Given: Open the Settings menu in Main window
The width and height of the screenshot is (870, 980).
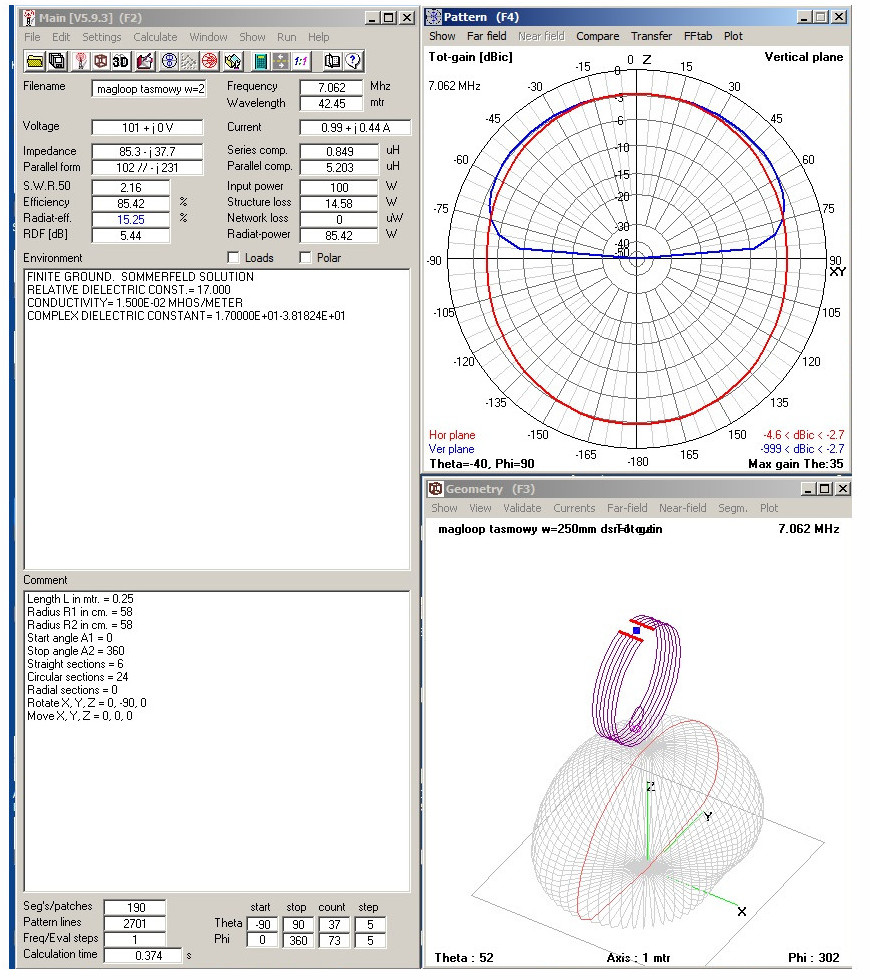Looking at the screenshot, I should coord(101,37).
